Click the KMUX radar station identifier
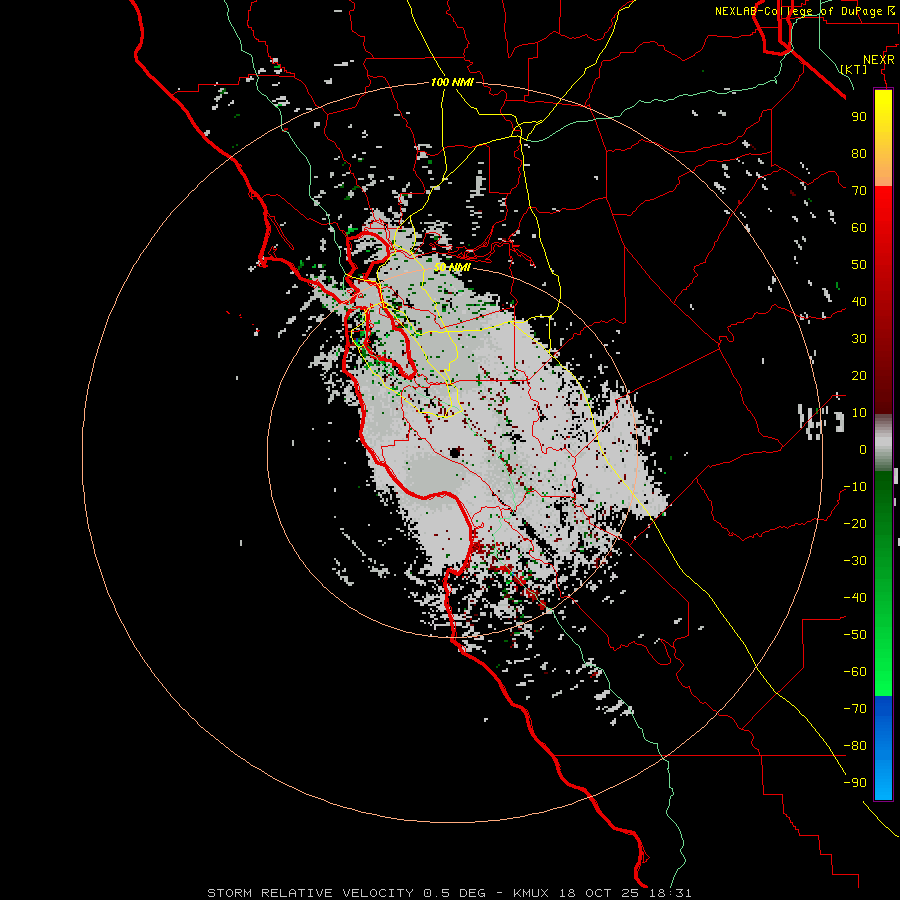 [531, 893]
